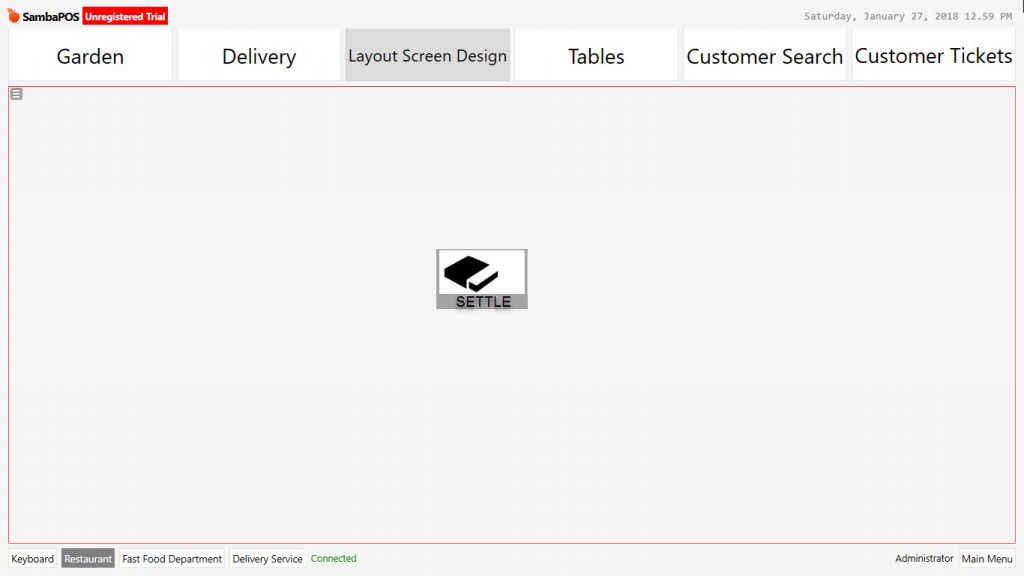Click the Administrator user label

coord(924,558)
